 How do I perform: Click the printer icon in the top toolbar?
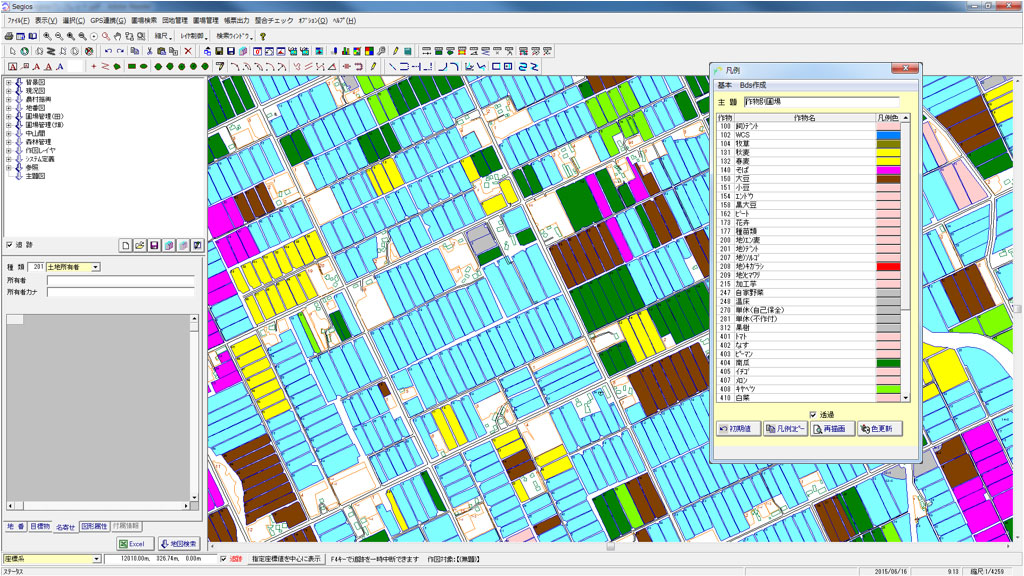tap(9, 37)
